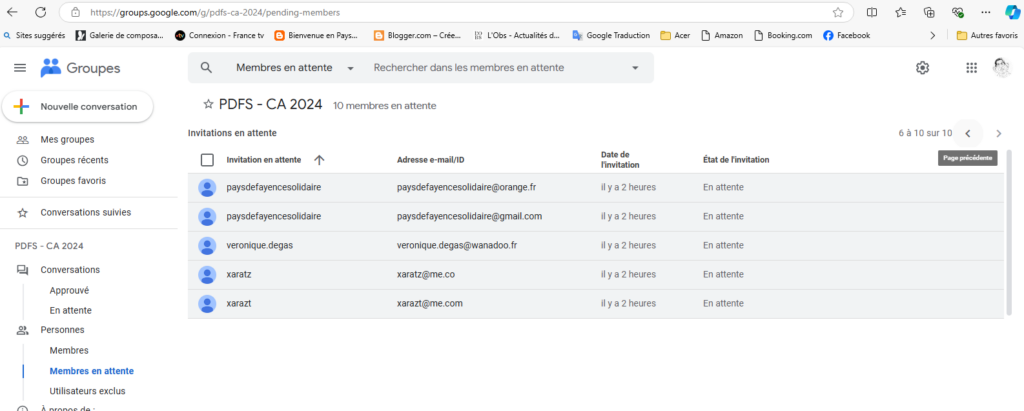Select Utilisateurs exclus in the sidebar

tap(87, 391)
